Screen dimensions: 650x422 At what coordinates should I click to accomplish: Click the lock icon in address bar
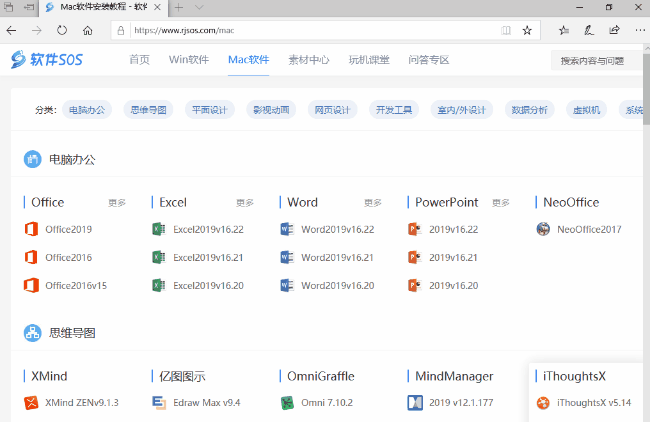[x=121, y=30]
